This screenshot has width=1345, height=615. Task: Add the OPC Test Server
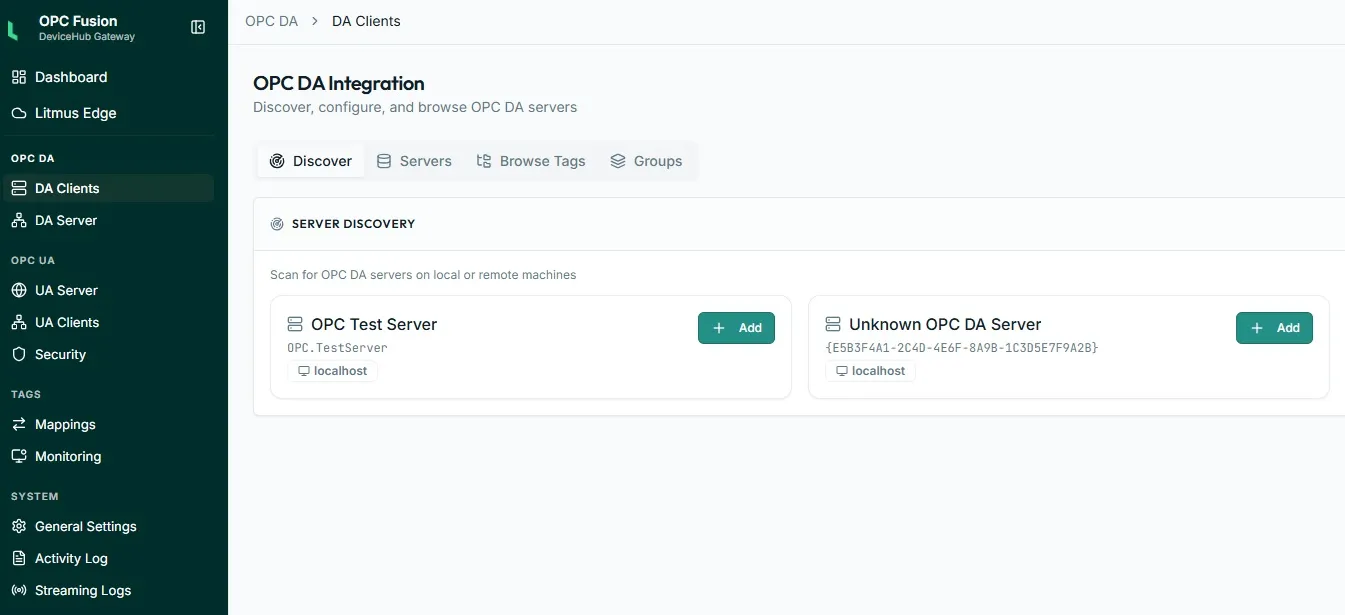click(x=736, y=328)
